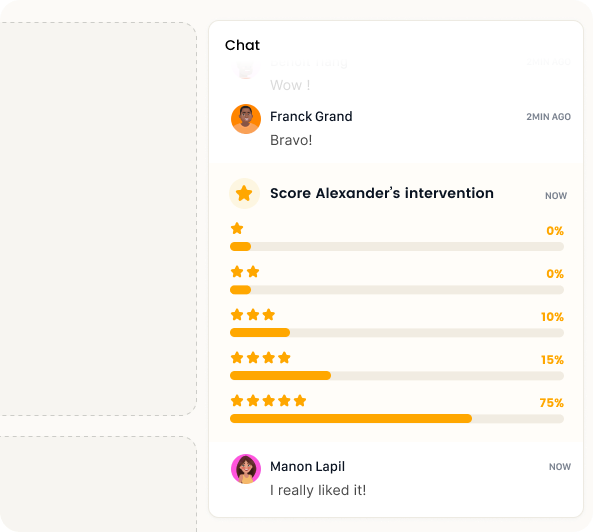Click the star icon beside Score Alexander's intervention
Screen dimensions: 593x532
coord(244,193)
